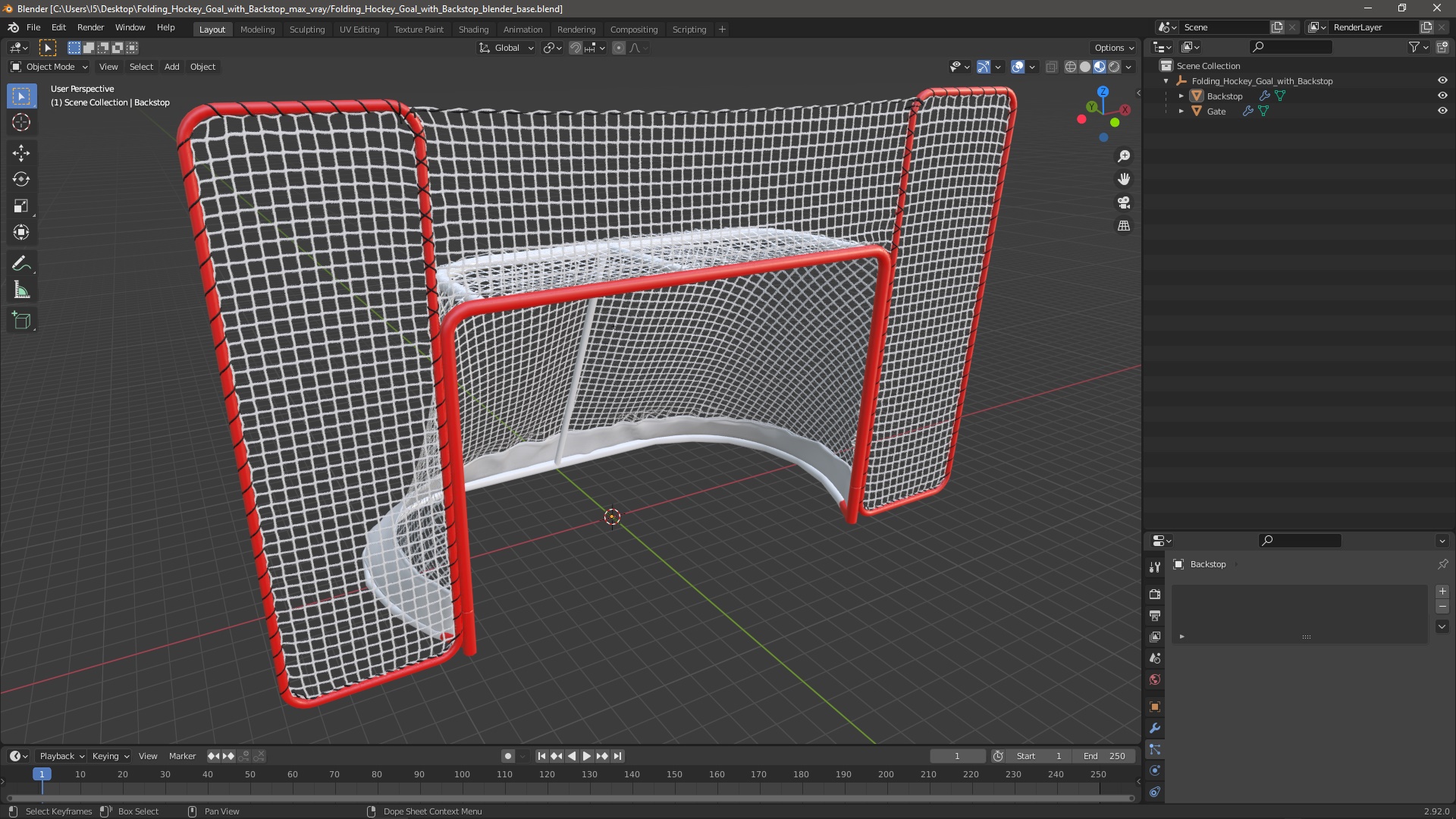Open the Modifier properties wrench tab
The height and width of the screenshot is (819, 1456).
click(1154, 728)
